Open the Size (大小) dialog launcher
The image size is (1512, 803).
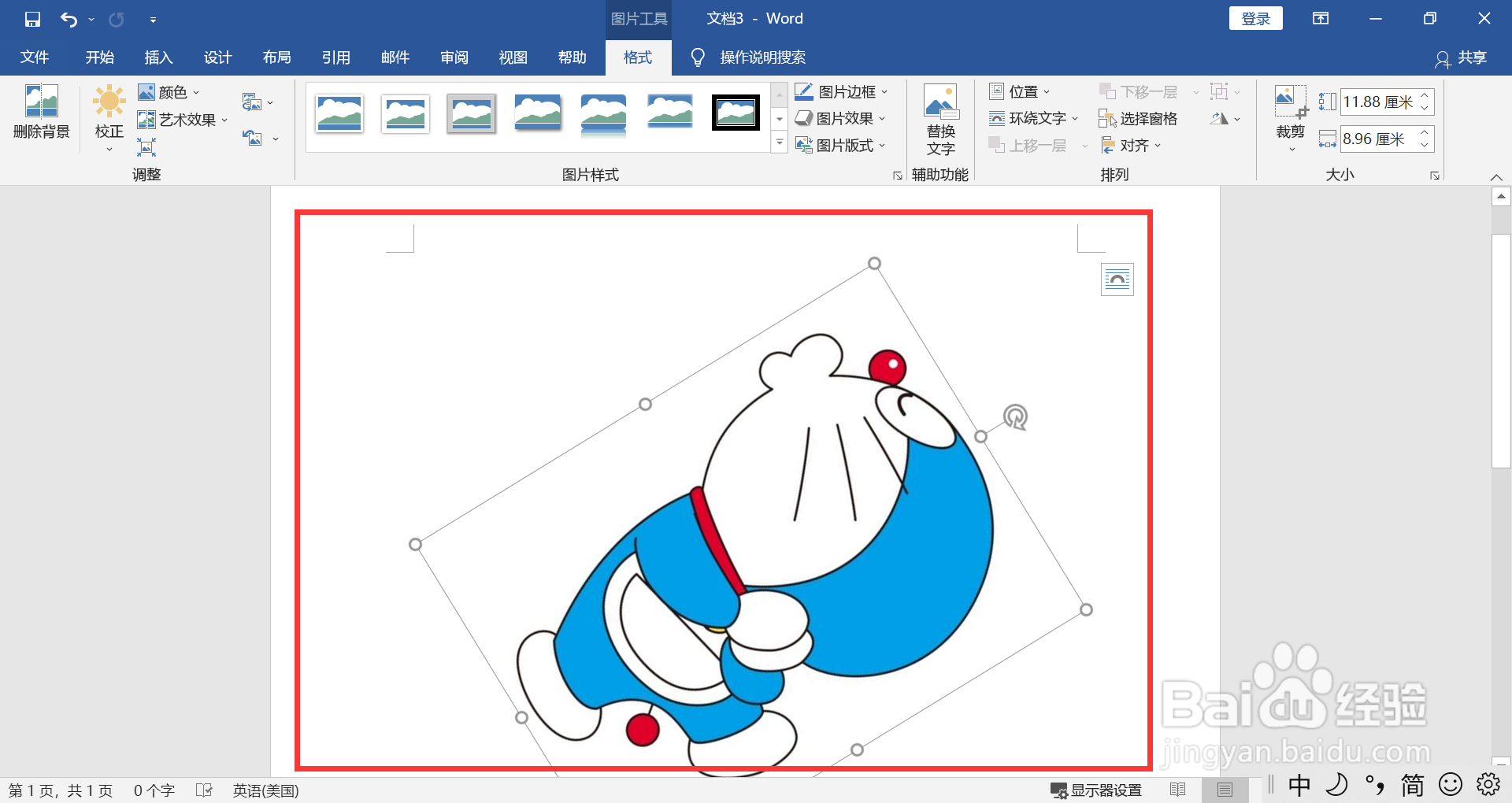1435,176
